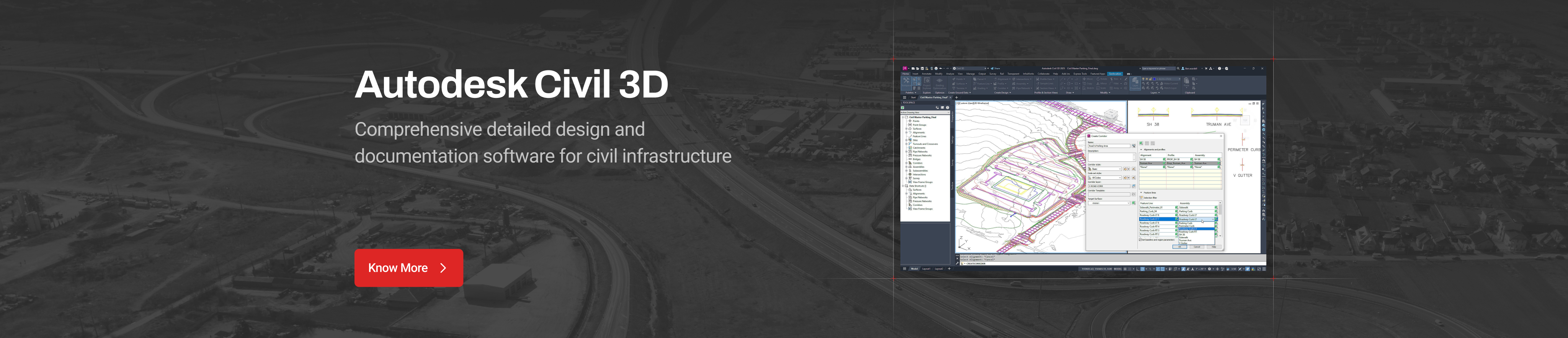Click the Civil 3D application menu logo
The width and height of the screenshot is (1568, 338).
point(906,68)
